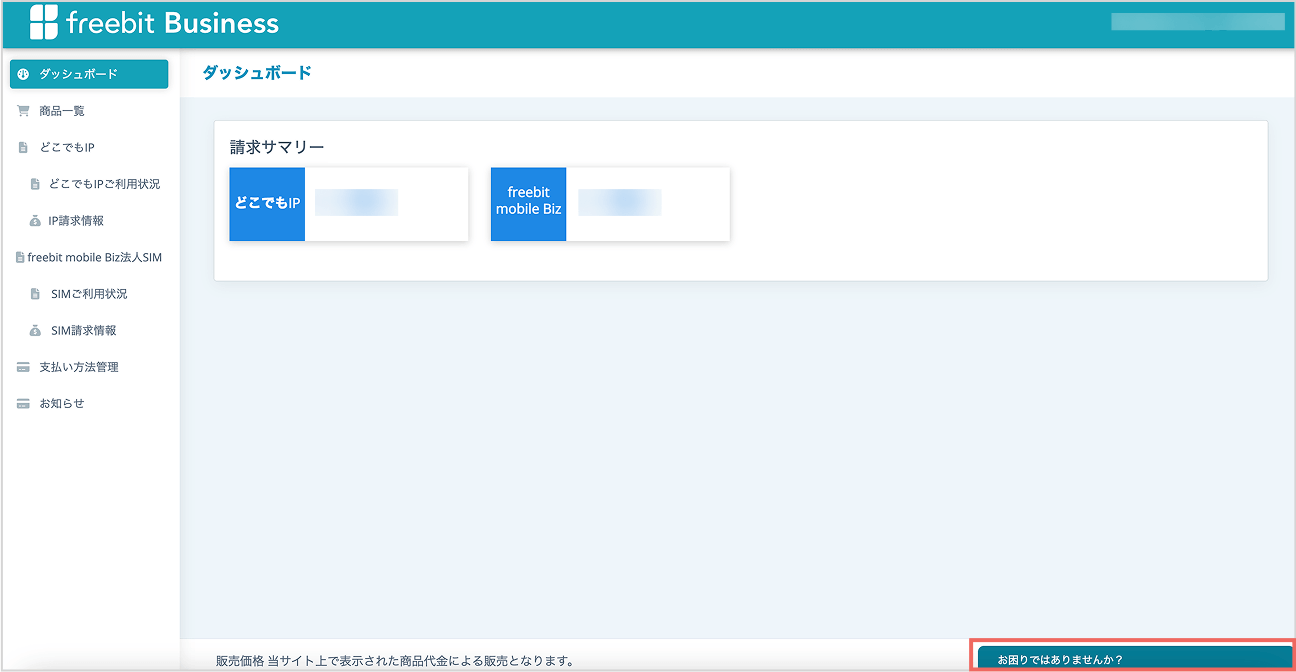Viewport: 1296px width, 672px height.
Task: Click the blue どこでもIP summary tile
Action: point(267,204)
